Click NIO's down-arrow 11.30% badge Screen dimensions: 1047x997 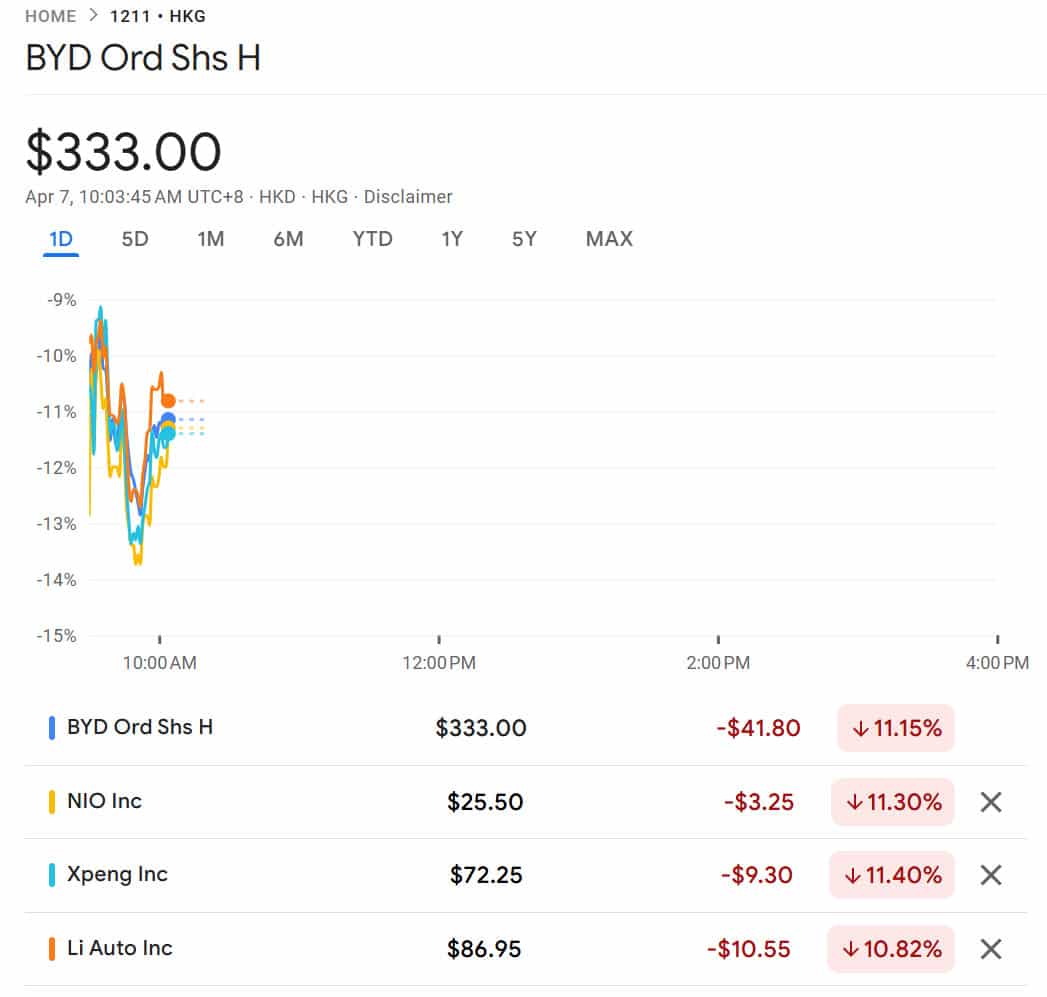pyautogui.click(x=891, y=802)
